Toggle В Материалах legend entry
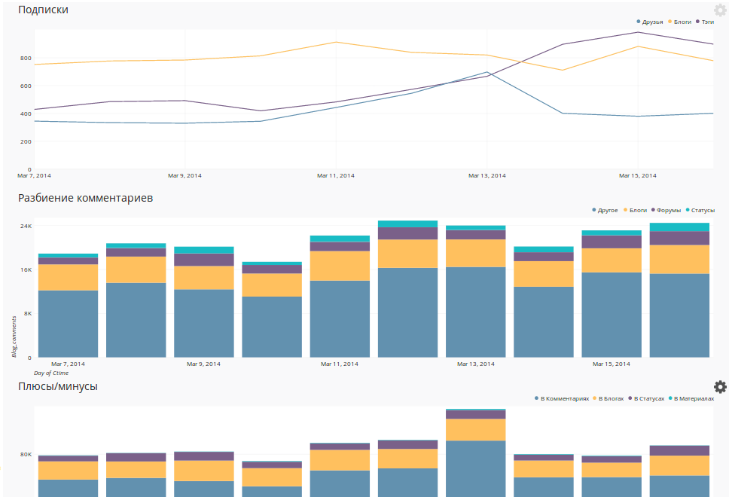 tap(691, 399)
